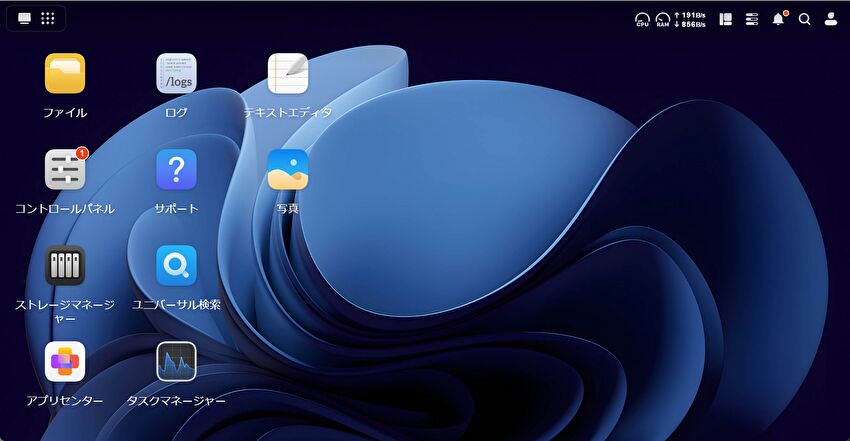Open ストレージマネージャー storage manager
This screenshot has height=441, width=850.
65,266
